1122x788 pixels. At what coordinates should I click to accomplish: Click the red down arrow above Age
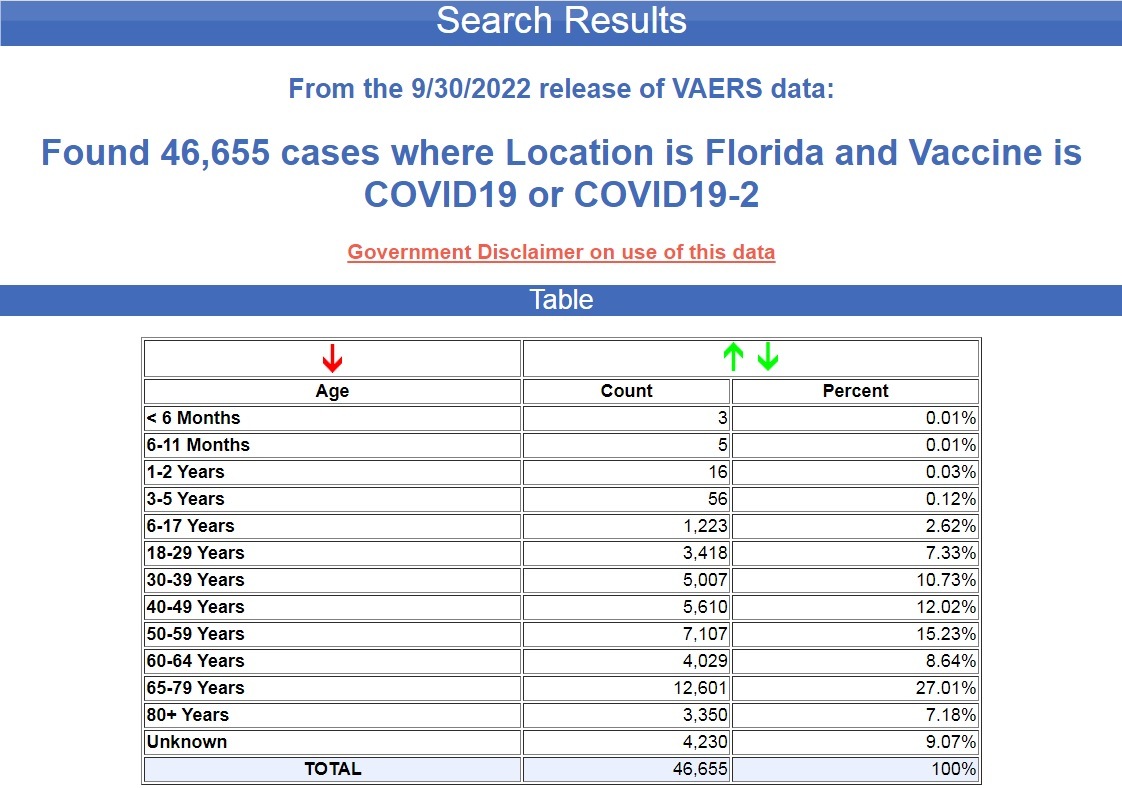(332, 357)
